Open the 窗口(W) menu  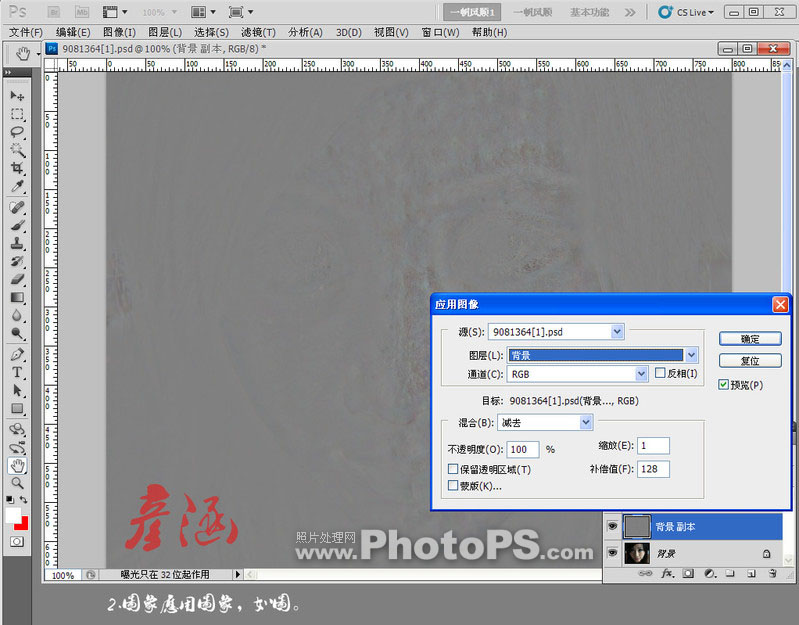point(440,33)
